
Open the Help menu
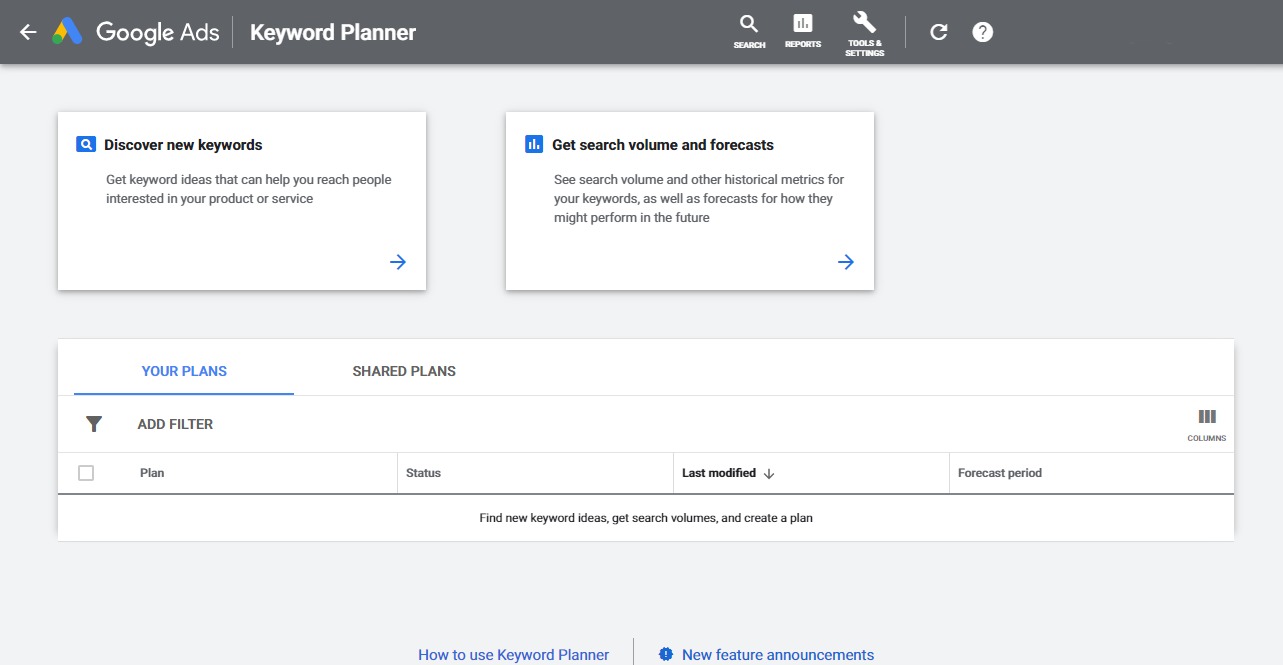click(982, 31)
